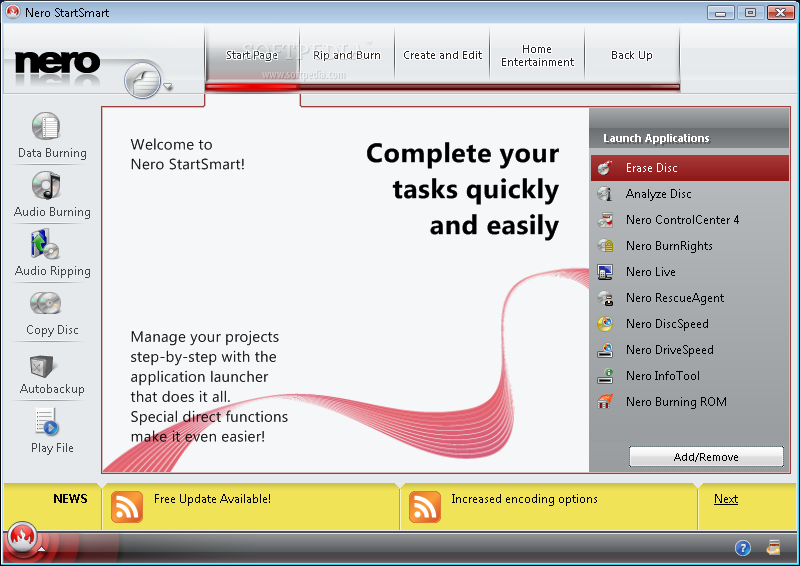Open the Data Burning shortcut icon
This screenshot has width=800, height=566.
click(46, 127)
